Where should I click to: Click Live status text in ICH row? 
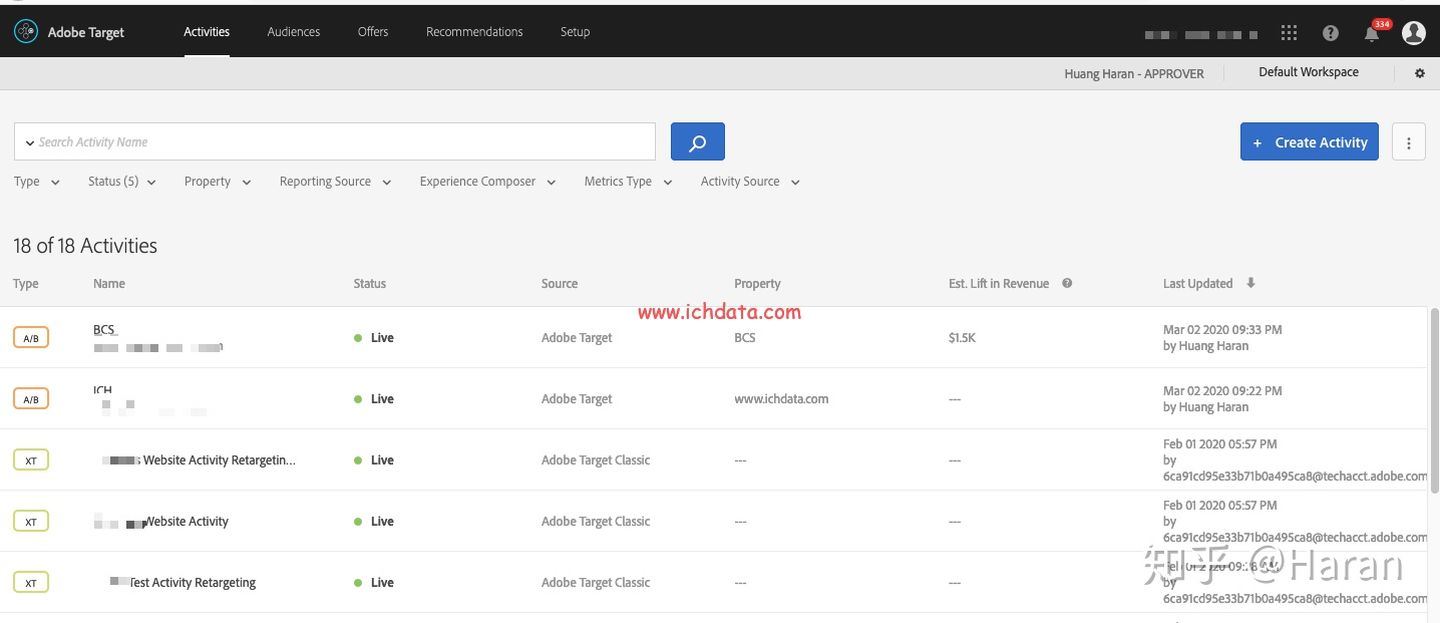click(x=382, y=399)
